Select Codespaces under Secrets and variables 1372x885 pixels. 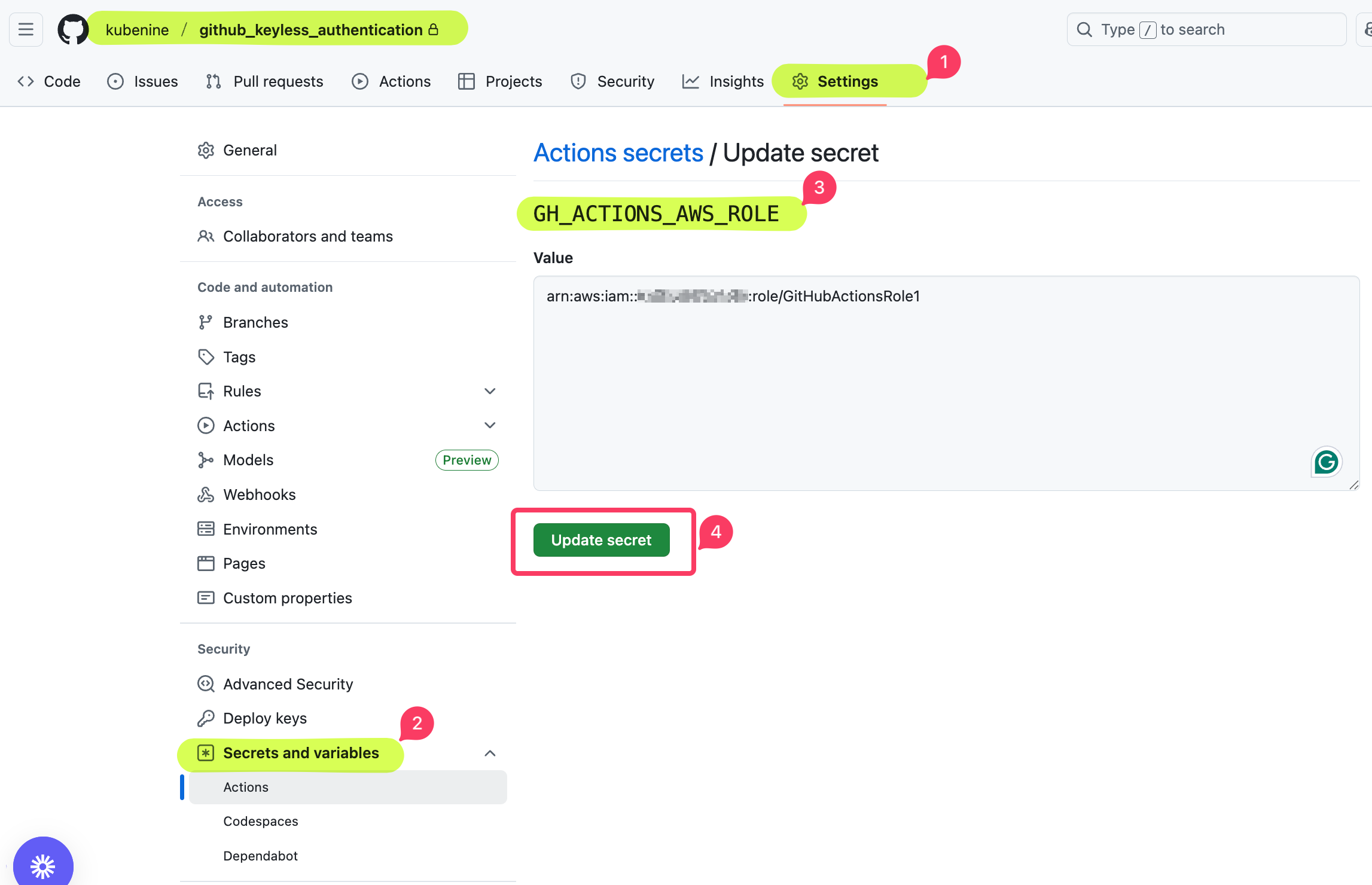(x=260, y=821)
